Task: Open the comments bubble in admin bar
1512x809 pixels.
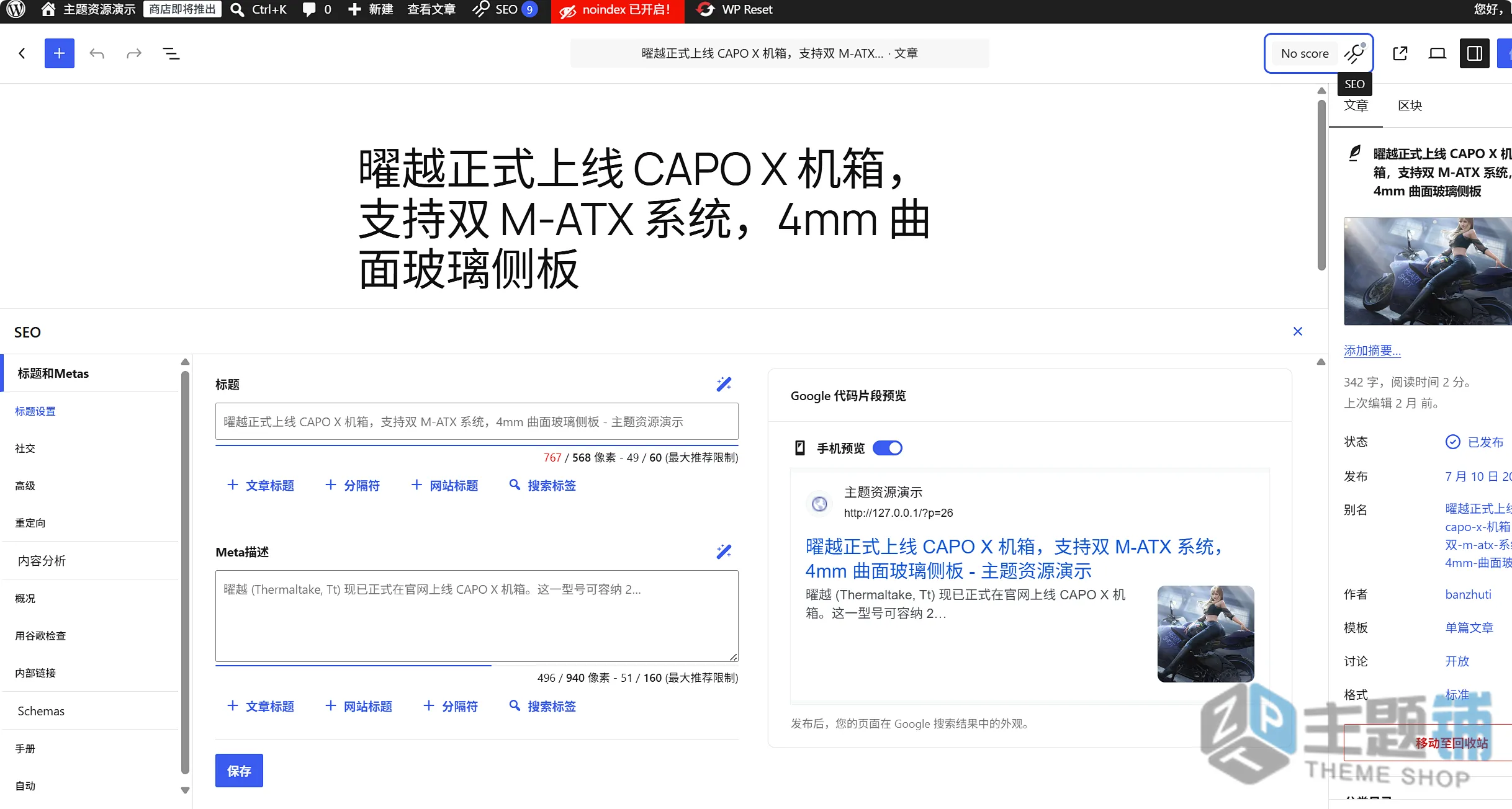Action: coord(317,9)
